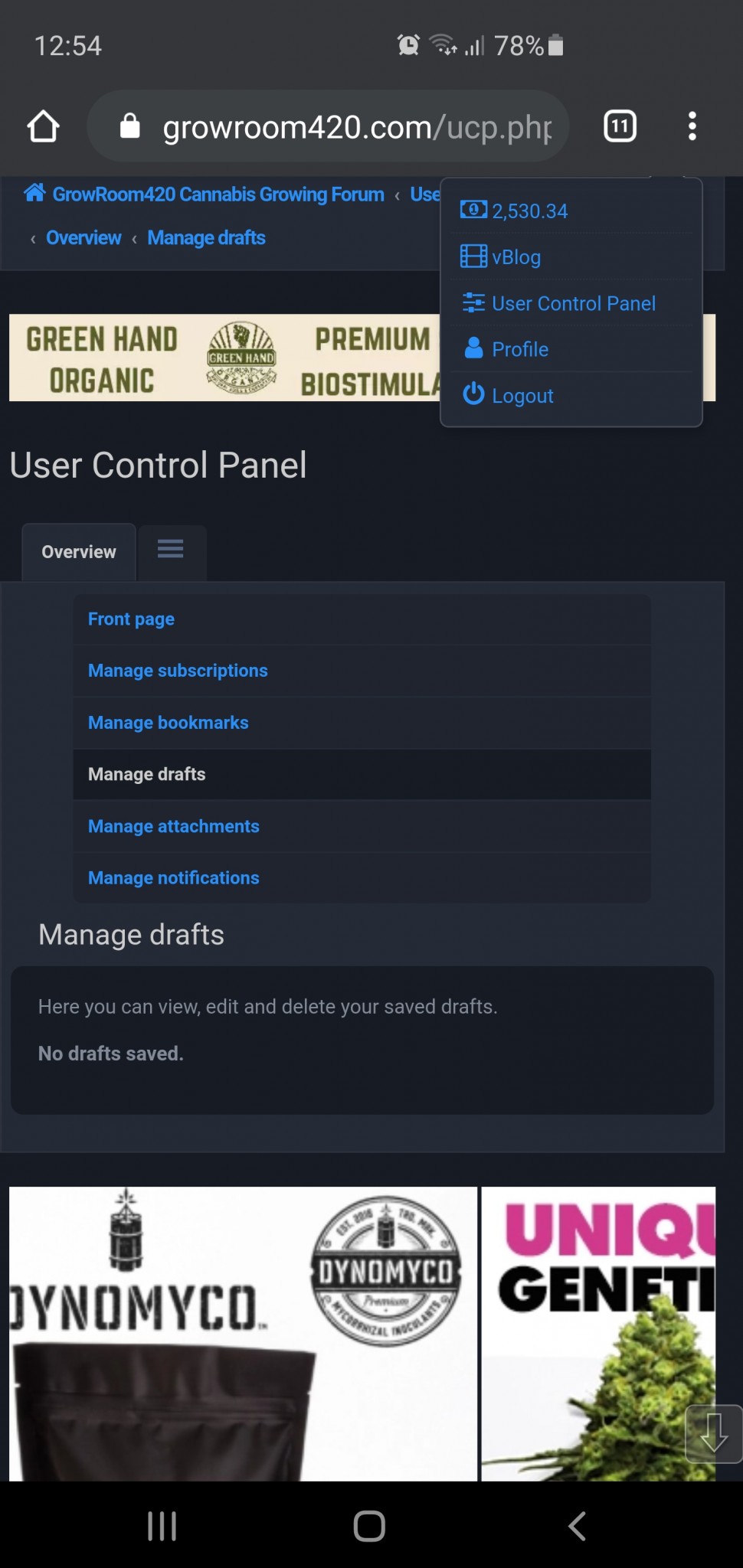Open Manage subscriptions

[x=178, y=671]
